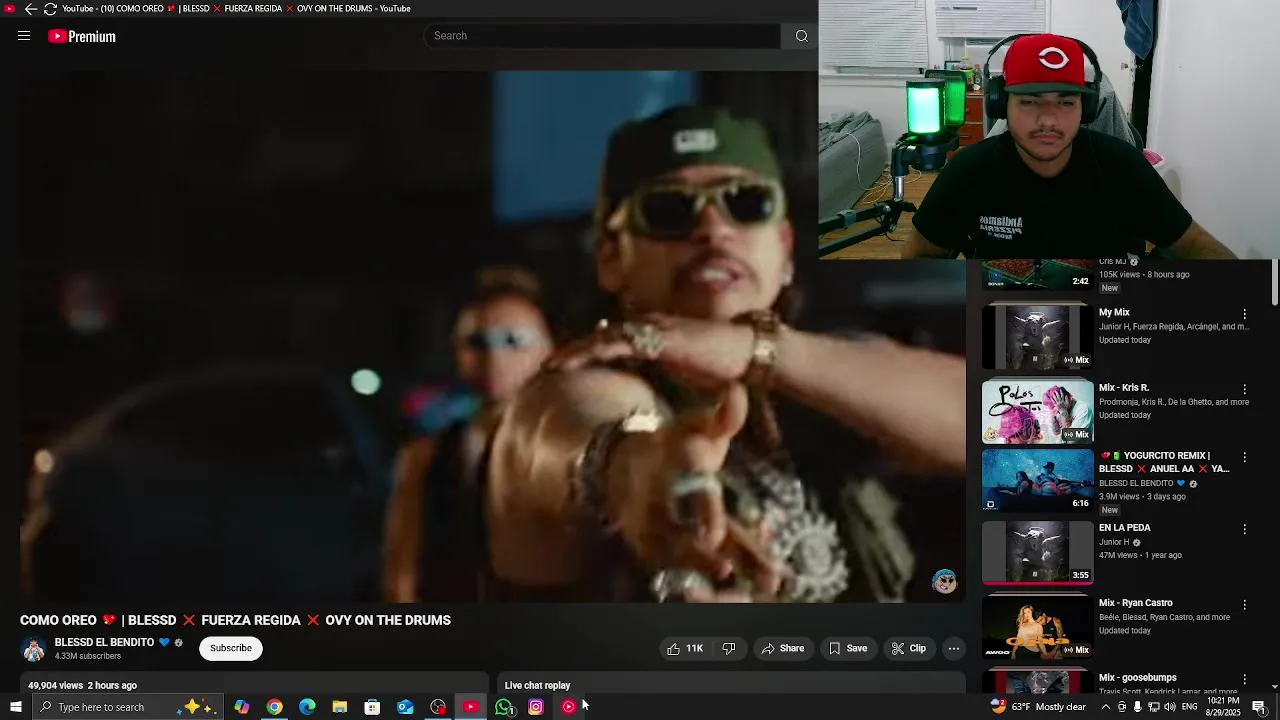Open YOGURCITO REMIX video thumbnail

click(x=1037, y=480)
